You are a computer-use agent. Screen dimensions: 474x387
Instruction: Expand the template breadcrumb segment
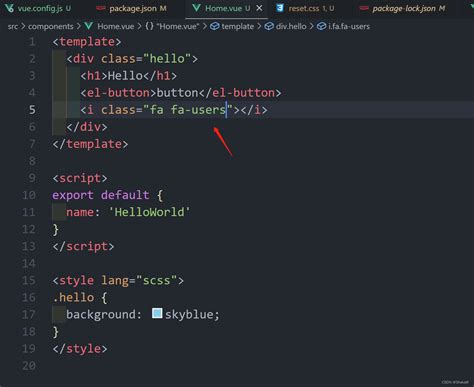238,26
